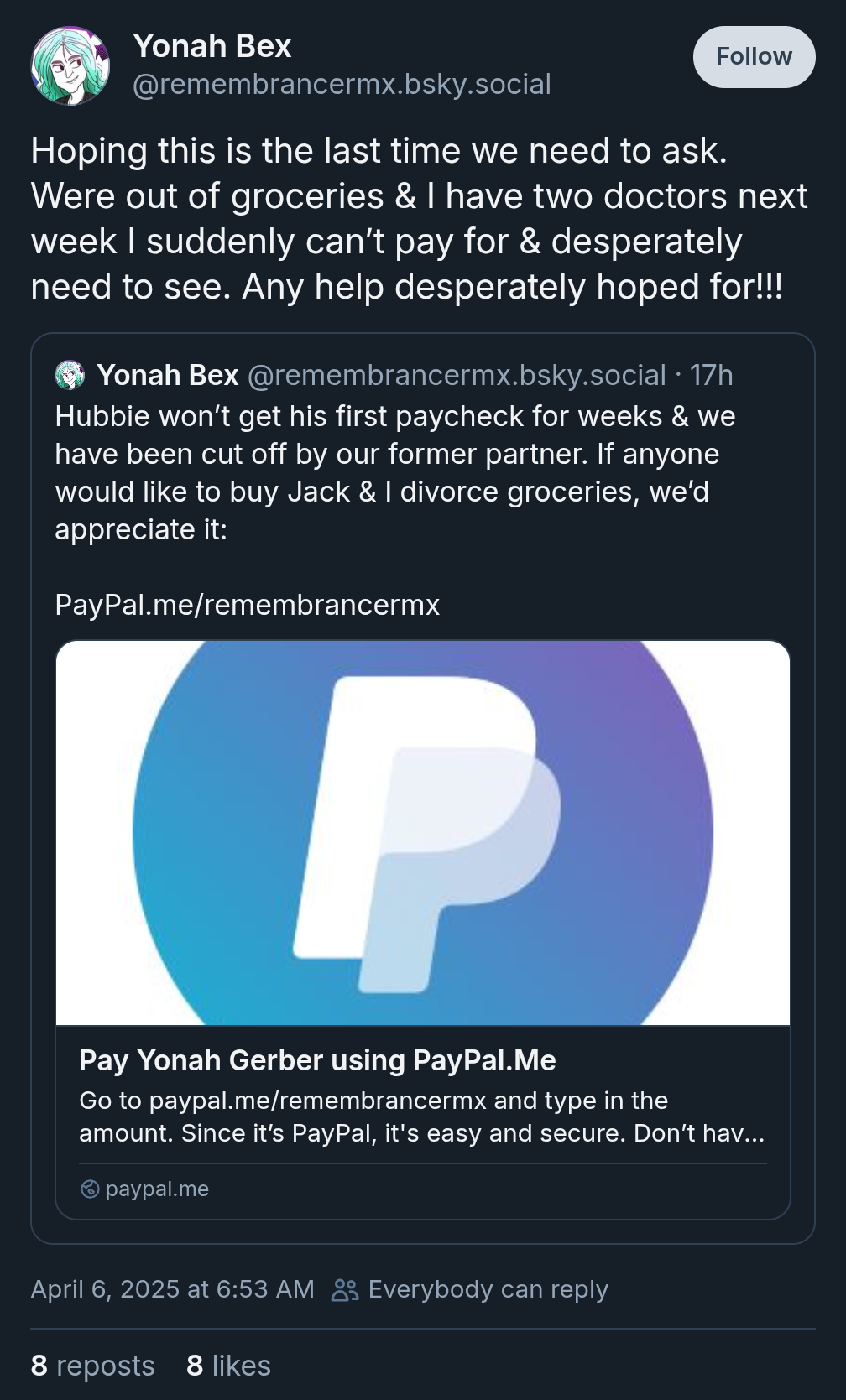Follow Yonah Bex

[754, 56]
